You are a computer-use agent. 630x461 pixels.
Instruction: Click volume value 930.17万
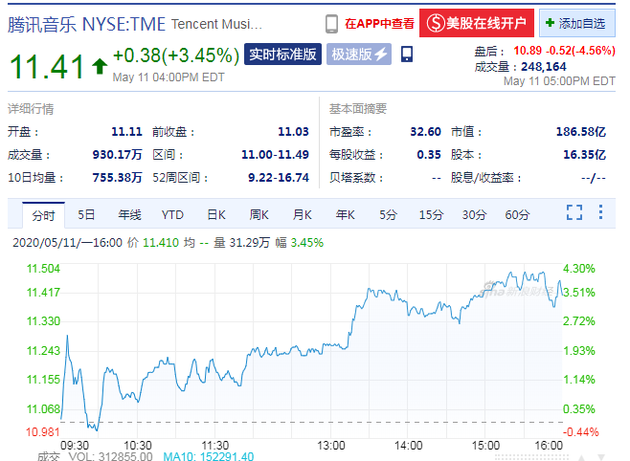117,155
